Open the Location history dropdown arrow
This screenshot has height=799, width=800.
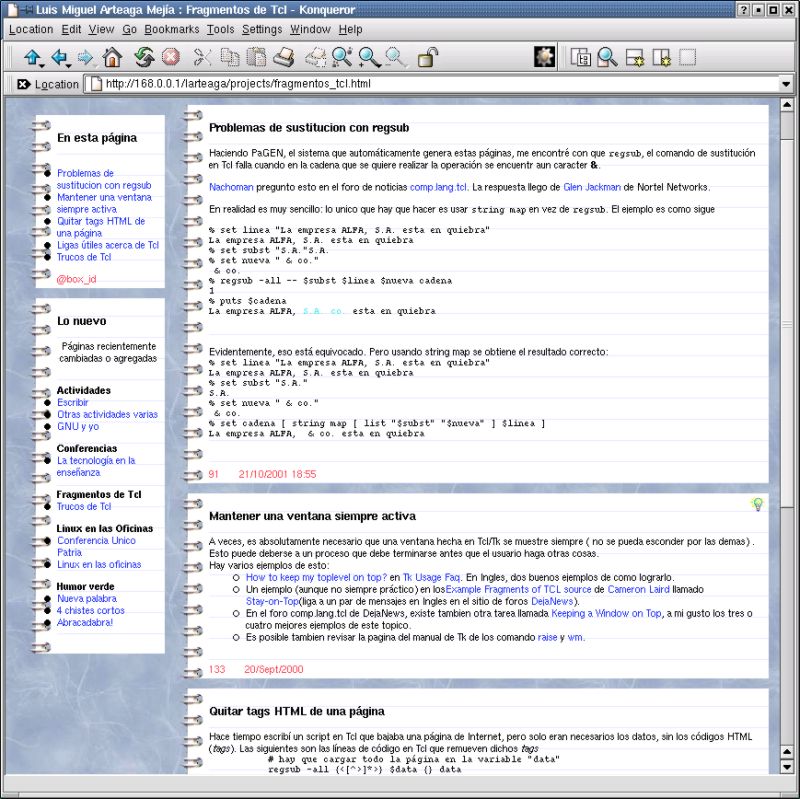click(x=786, y=84)
